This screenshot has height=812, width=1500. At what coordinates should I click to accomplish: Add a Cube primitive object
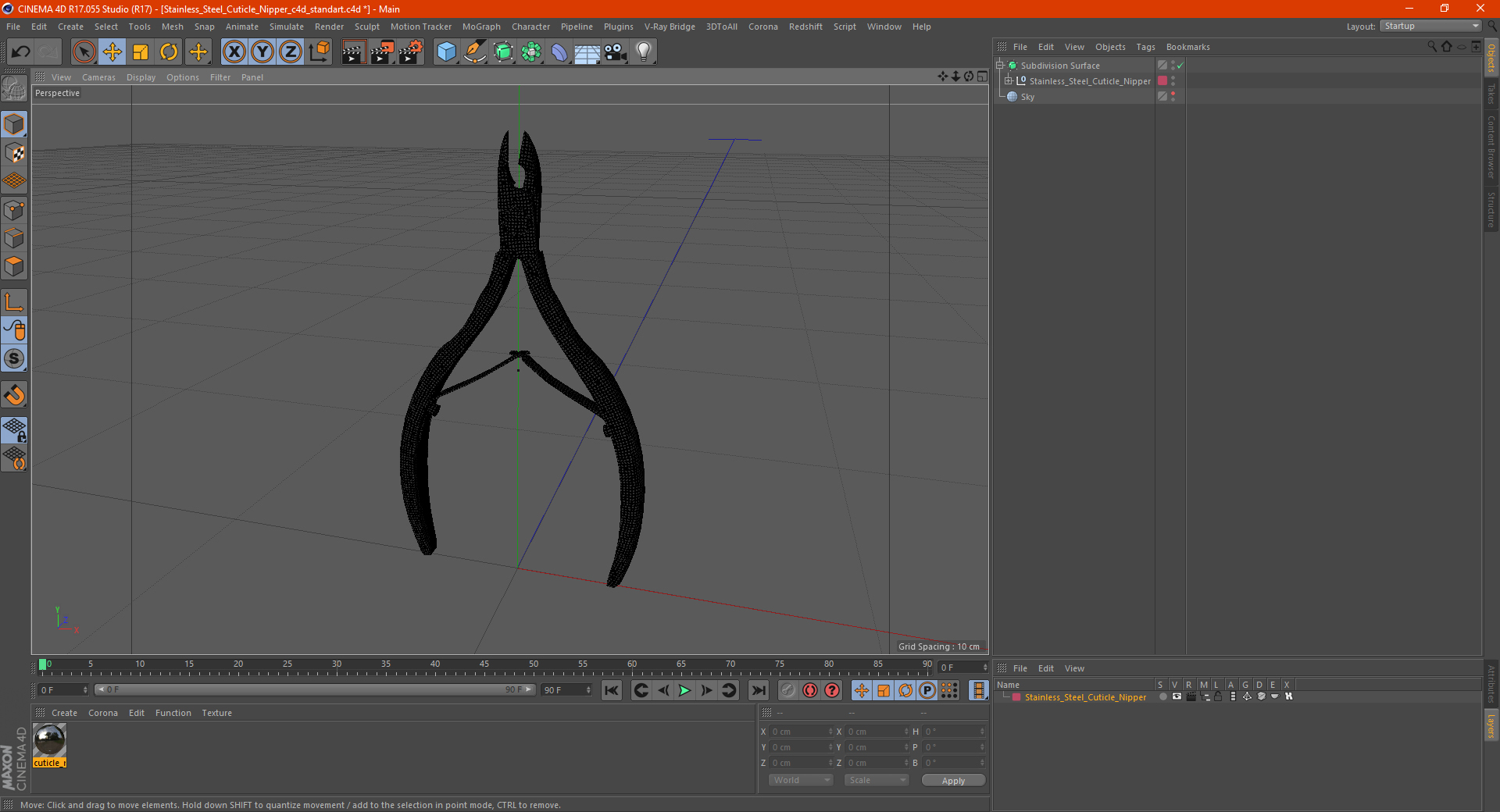pyautogui.click(x=446, y=52)
